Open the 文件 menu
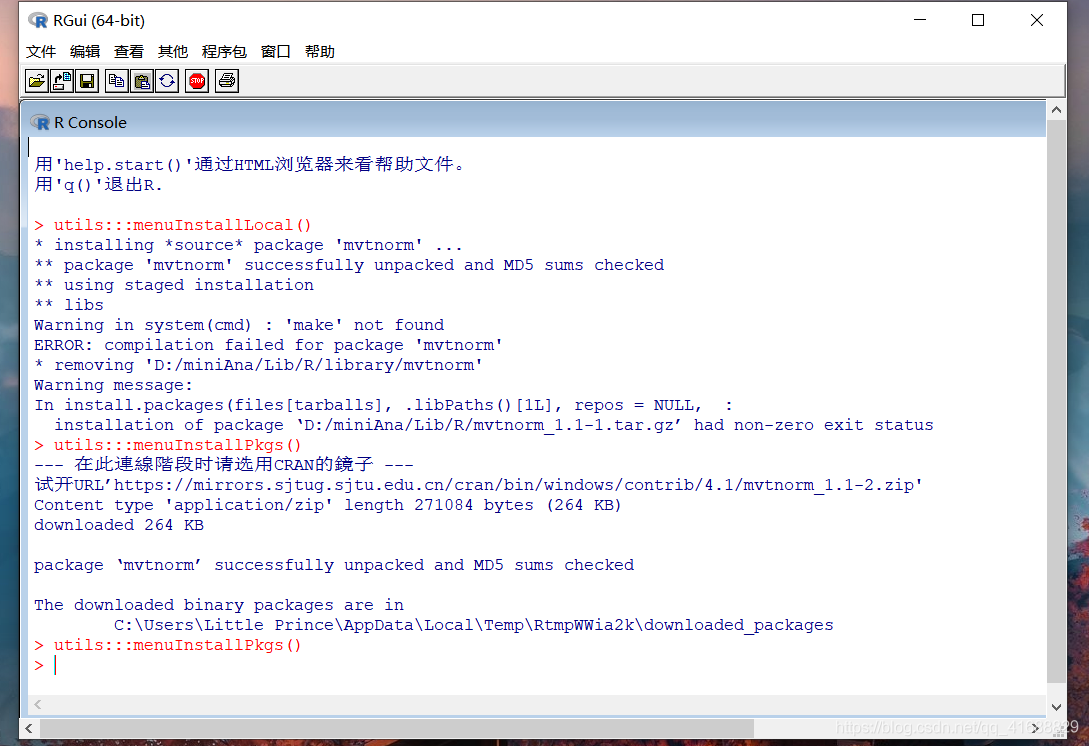 click(41, 51)
